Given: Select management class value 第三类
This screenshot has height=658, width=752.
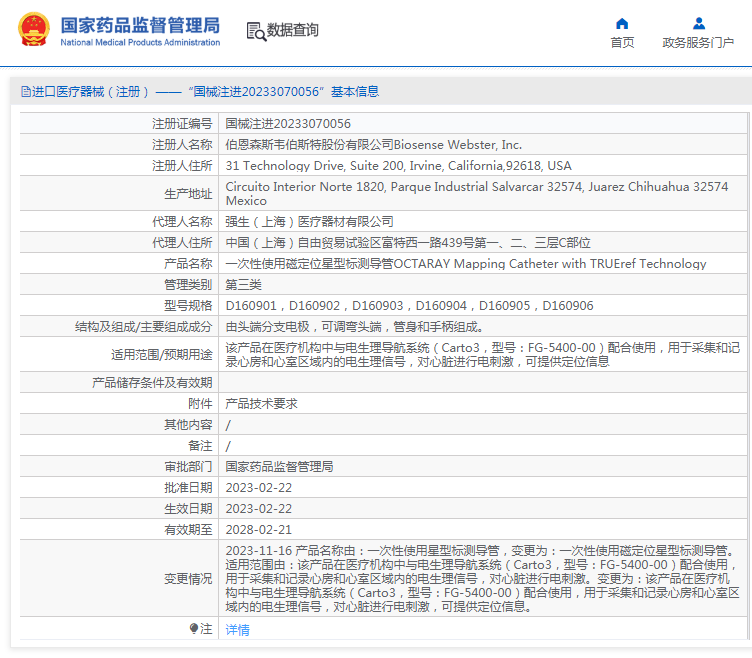Looking at the screenshot, I should 244,285.
